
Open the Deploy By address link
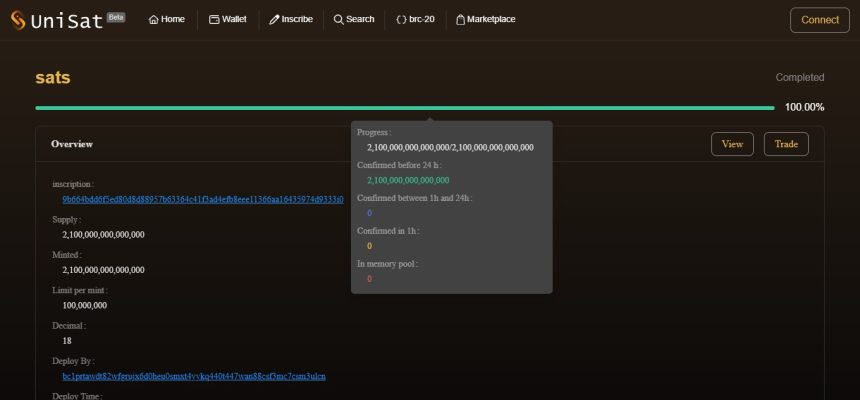[x=194, y=376]
